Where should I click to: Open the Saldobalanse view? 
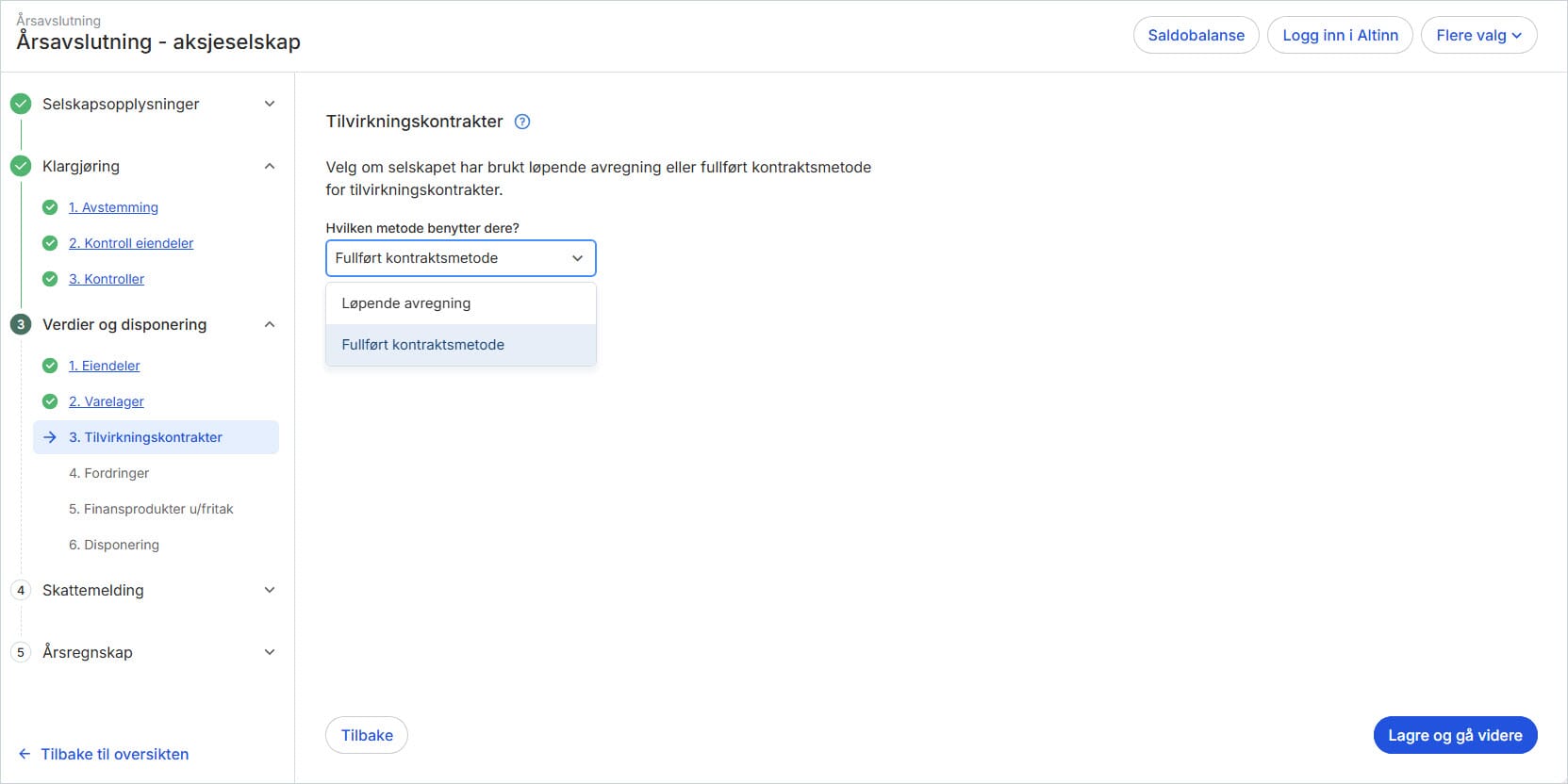click(x=1196, y=35)
